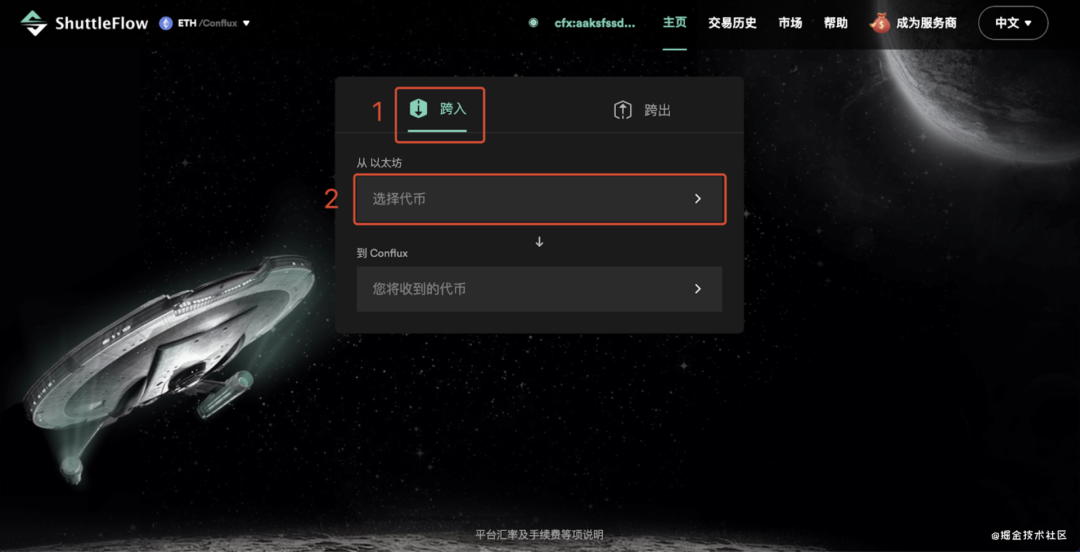1080x552 pixels.
Task: Open the 市场 menu item
Action: point(790,23)
